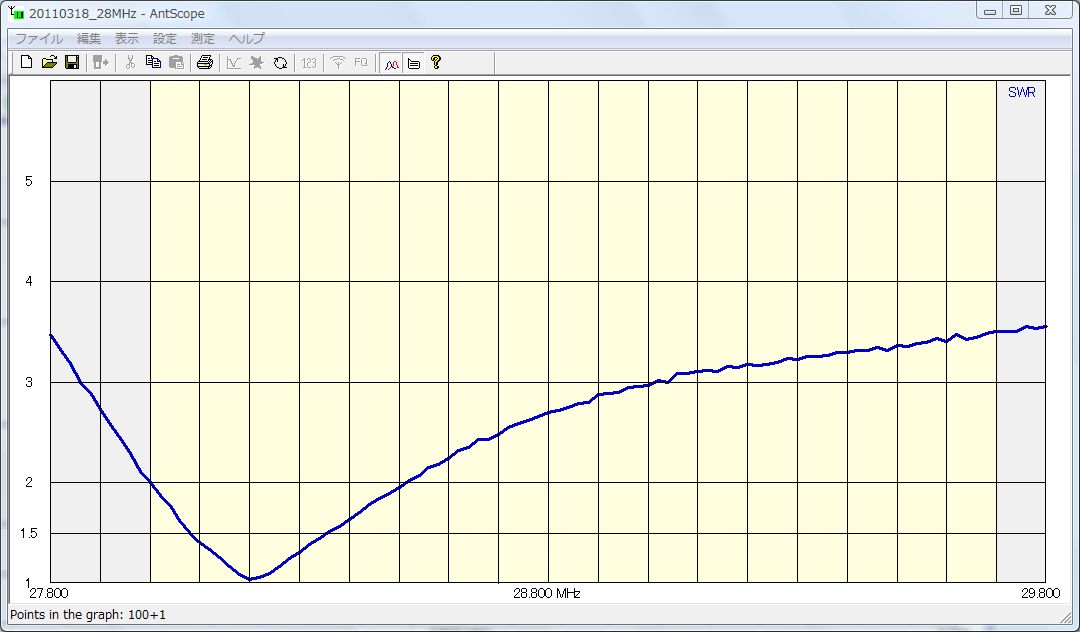The width and height of the screenshot is (1080, 632).
Task: Click the FQ frequency settings icon
Action: click(x=361, y=63)
